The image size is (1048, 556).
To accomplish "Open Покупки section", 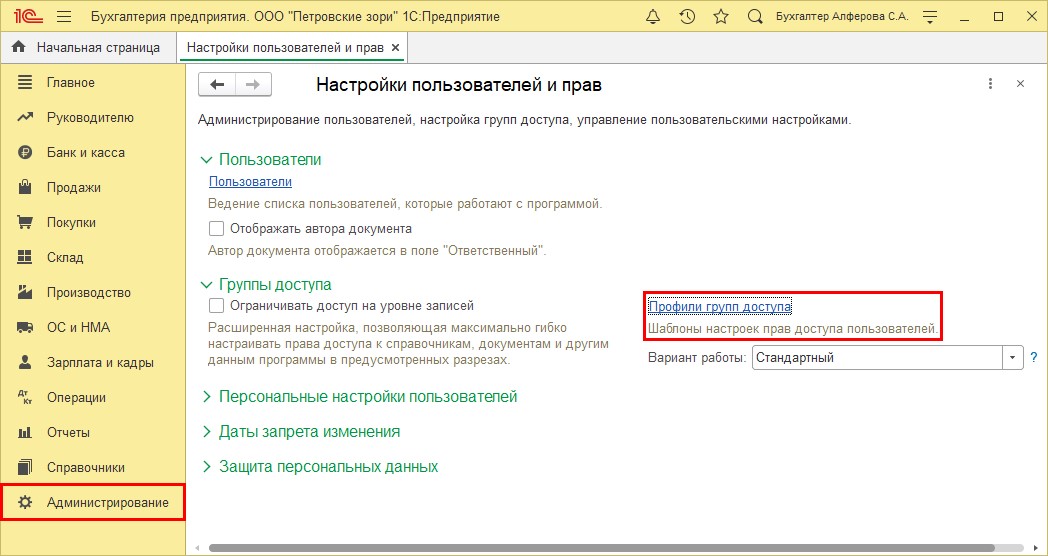I will pos(93,223).
